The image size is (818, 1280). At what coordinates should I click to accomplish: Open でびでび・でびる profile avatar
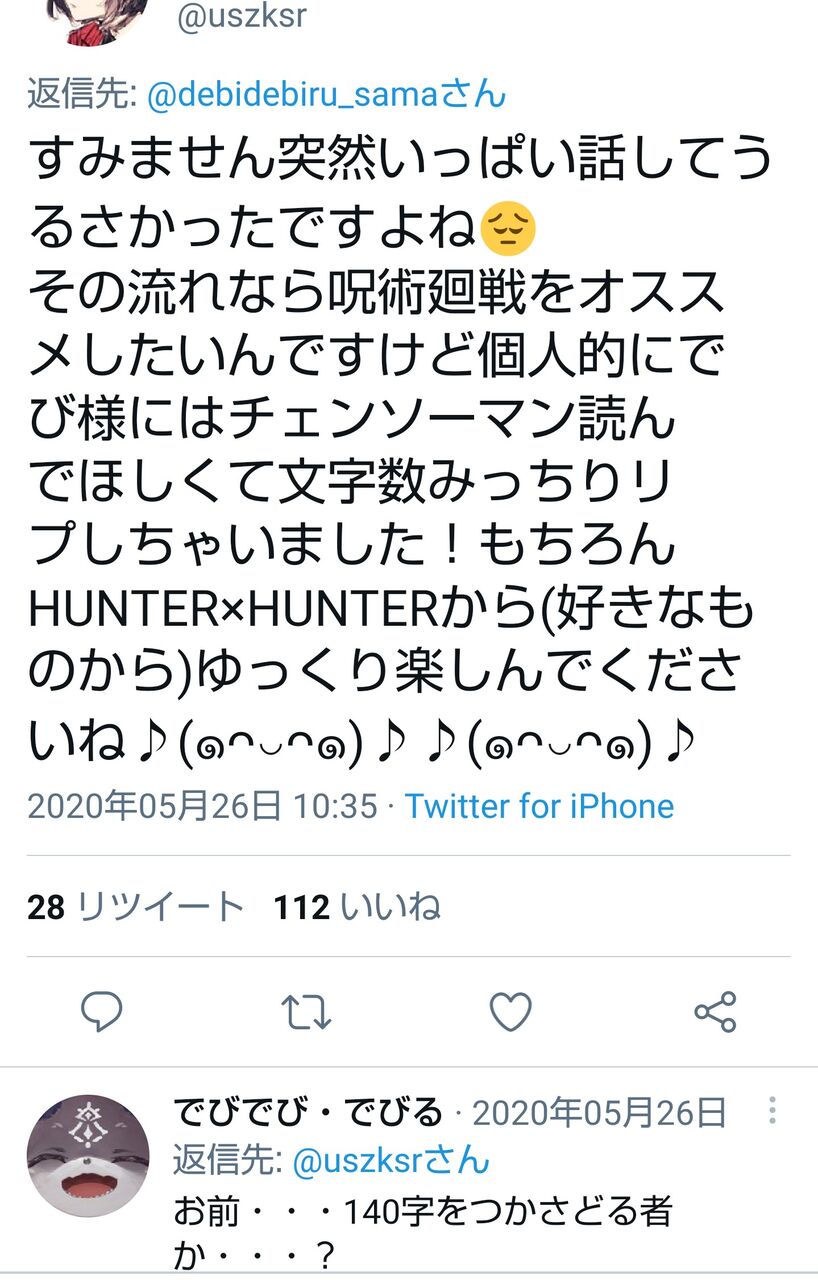click(x=88, y=1154)
